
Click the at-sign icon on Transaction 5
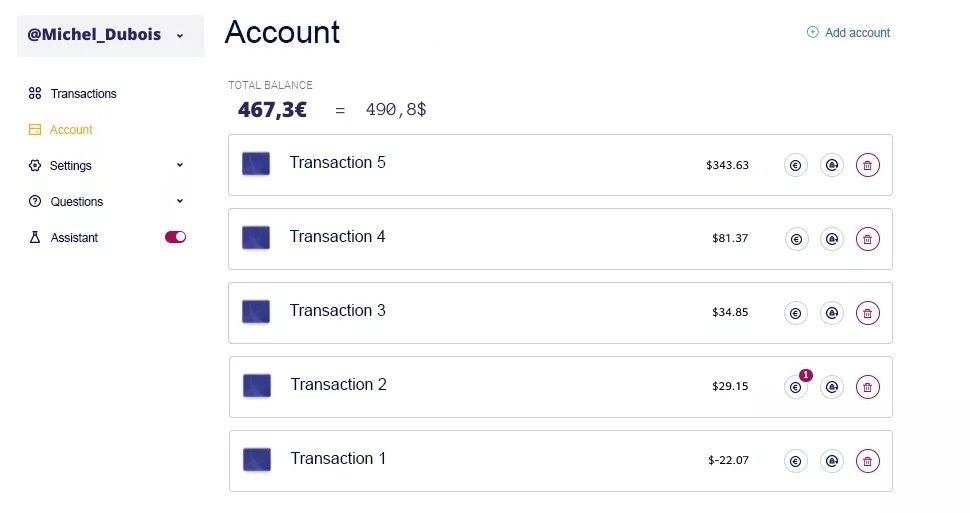pyautogui.click(x=831, y=166)
